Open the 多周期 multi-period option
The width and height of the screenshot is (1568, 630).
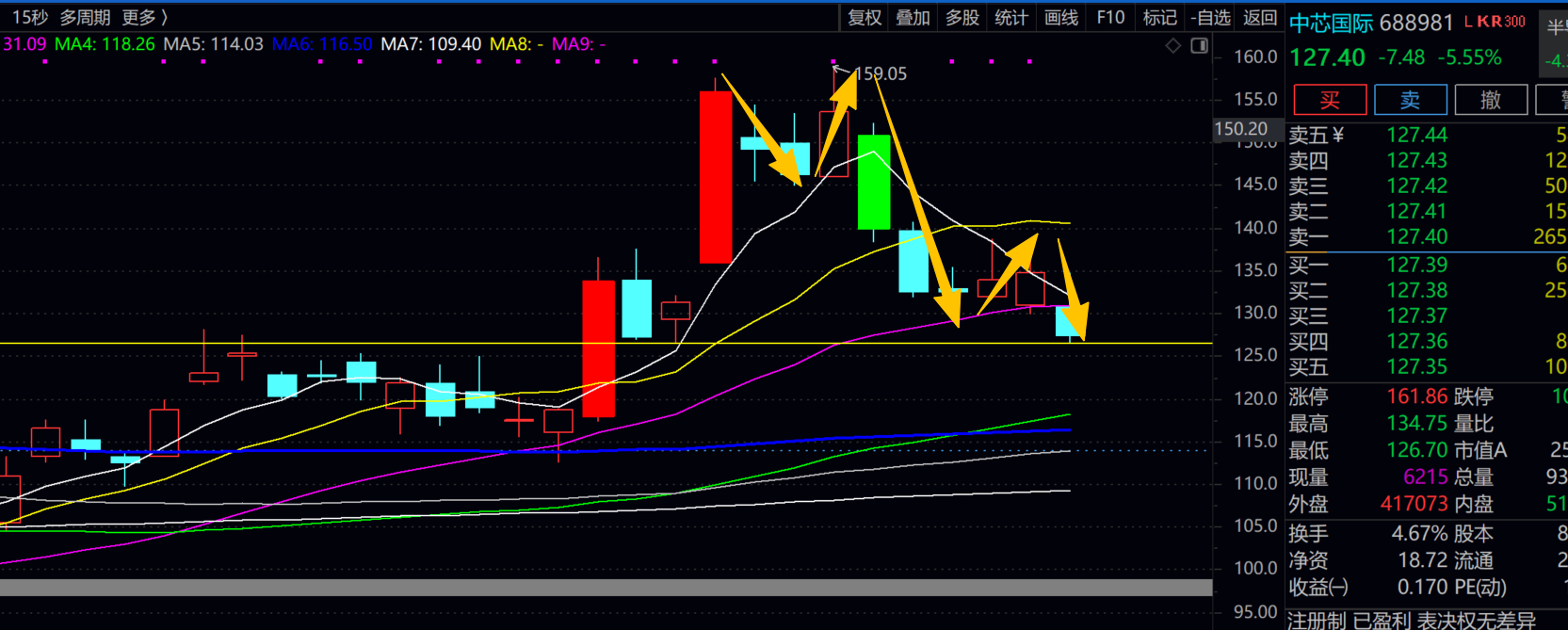coord(85,18)
